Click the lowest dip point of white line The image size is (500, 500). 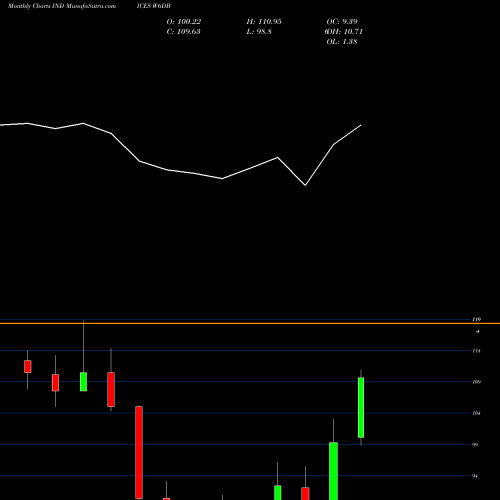tap(305, 185)
